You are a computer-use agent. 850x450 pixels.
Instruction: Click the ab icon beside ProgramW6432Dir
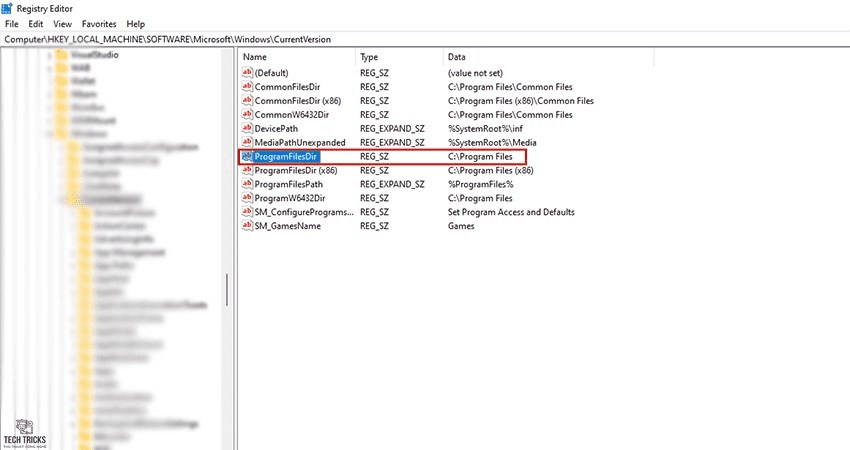(x=247, y=198)
